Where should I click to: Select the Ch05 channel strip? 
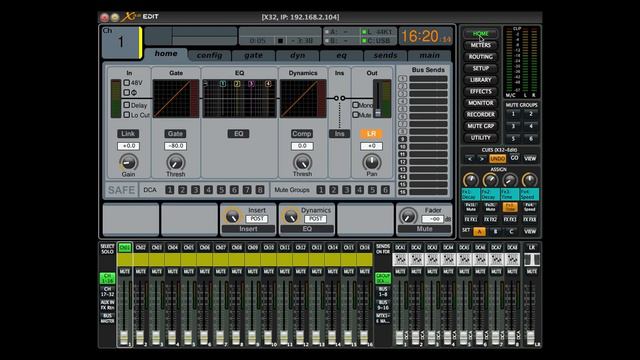[189, 247]
